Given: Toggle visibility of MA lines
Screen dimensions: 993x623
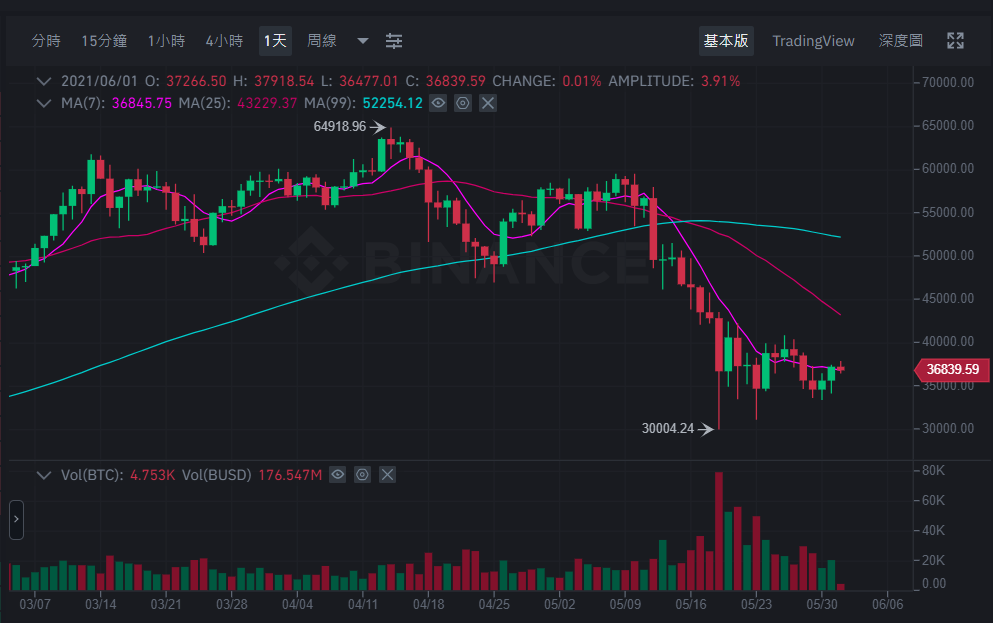Looking at the screenshot, I should [438, 103].
